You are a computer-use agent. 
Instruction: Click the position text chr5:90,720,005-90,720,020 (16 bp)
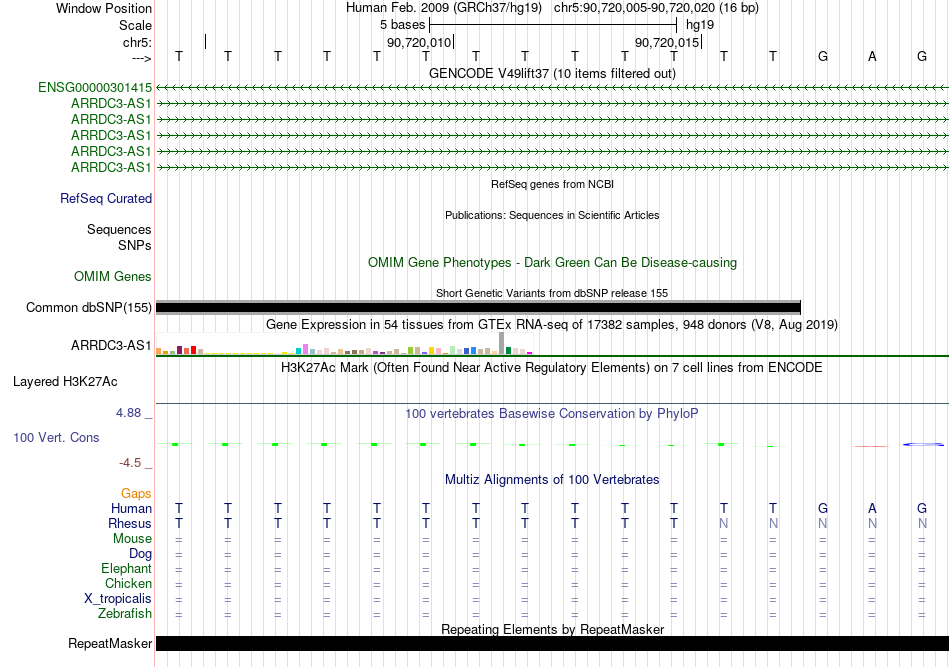(656, 8)
